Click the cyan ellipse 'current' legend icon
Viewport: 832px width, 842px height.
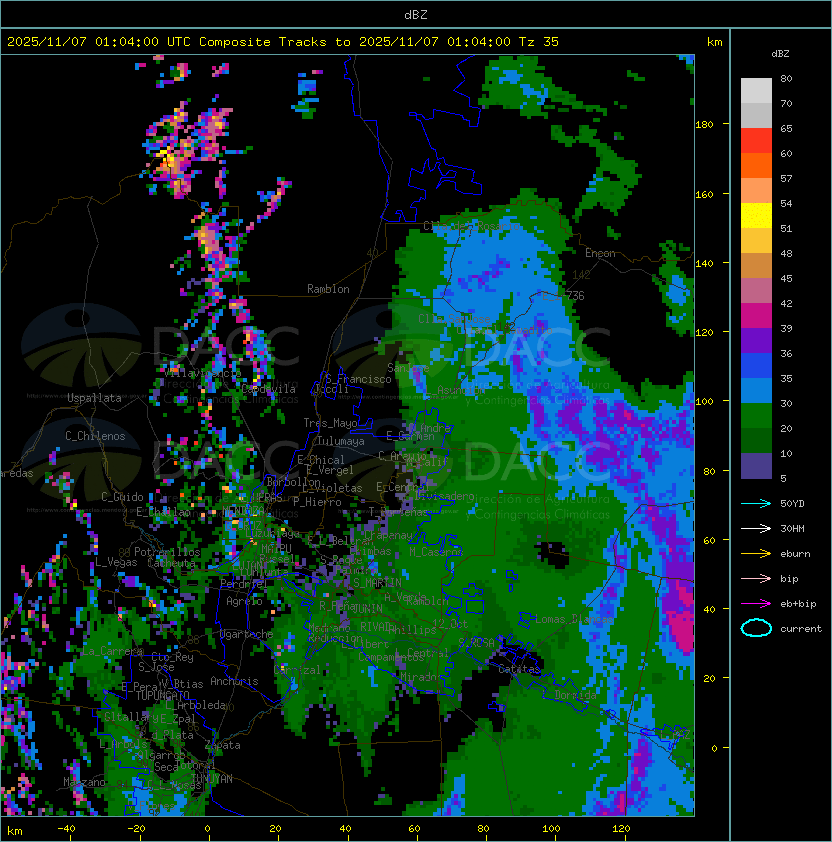click(756, 628)
